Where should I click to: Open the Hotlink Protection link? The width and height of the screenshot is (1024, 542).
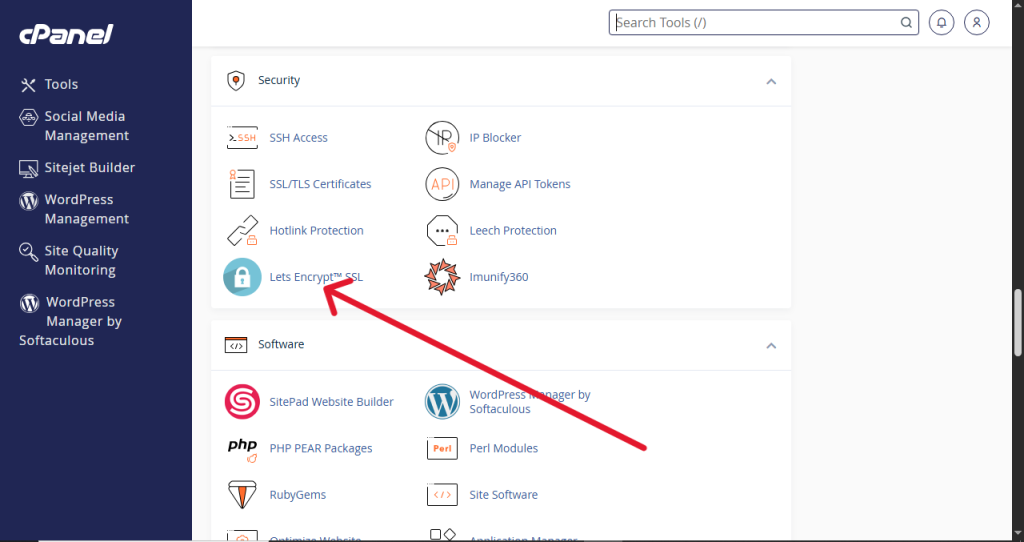point(316,231)
